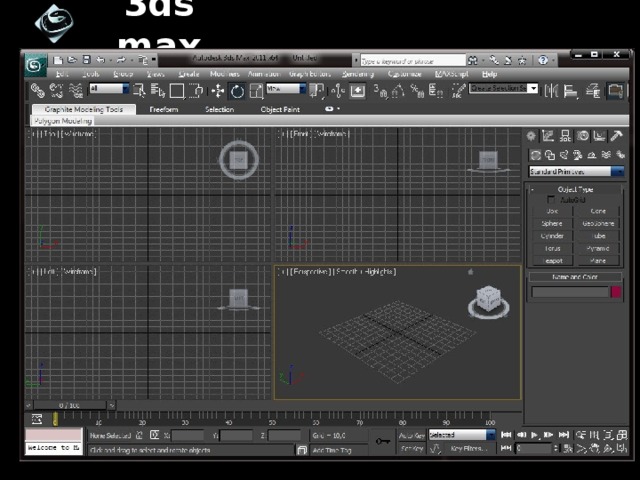Screen dimensions: 640x480
Task: Select the Select and Rotate tool
Action: click(x=237, y=91)
